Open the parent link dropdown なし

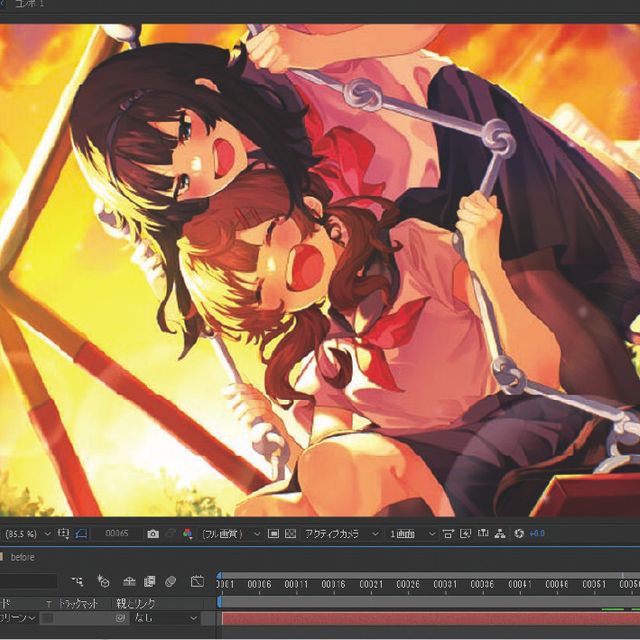165,618
